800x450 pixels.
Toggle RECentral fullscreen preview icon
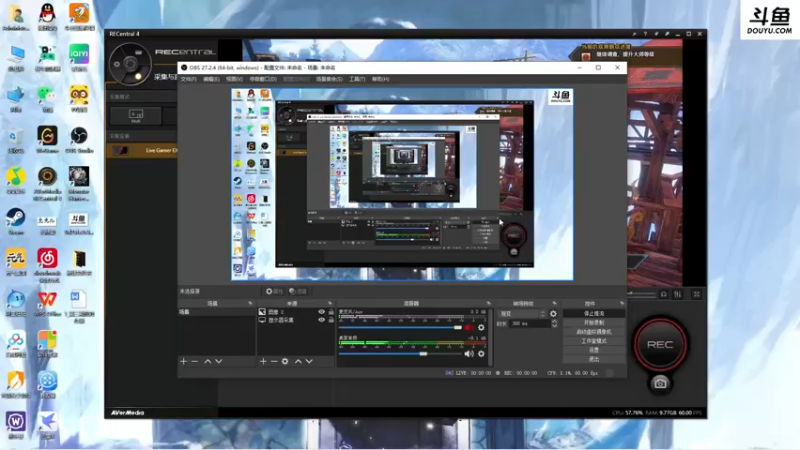click(x=696, y=294)
